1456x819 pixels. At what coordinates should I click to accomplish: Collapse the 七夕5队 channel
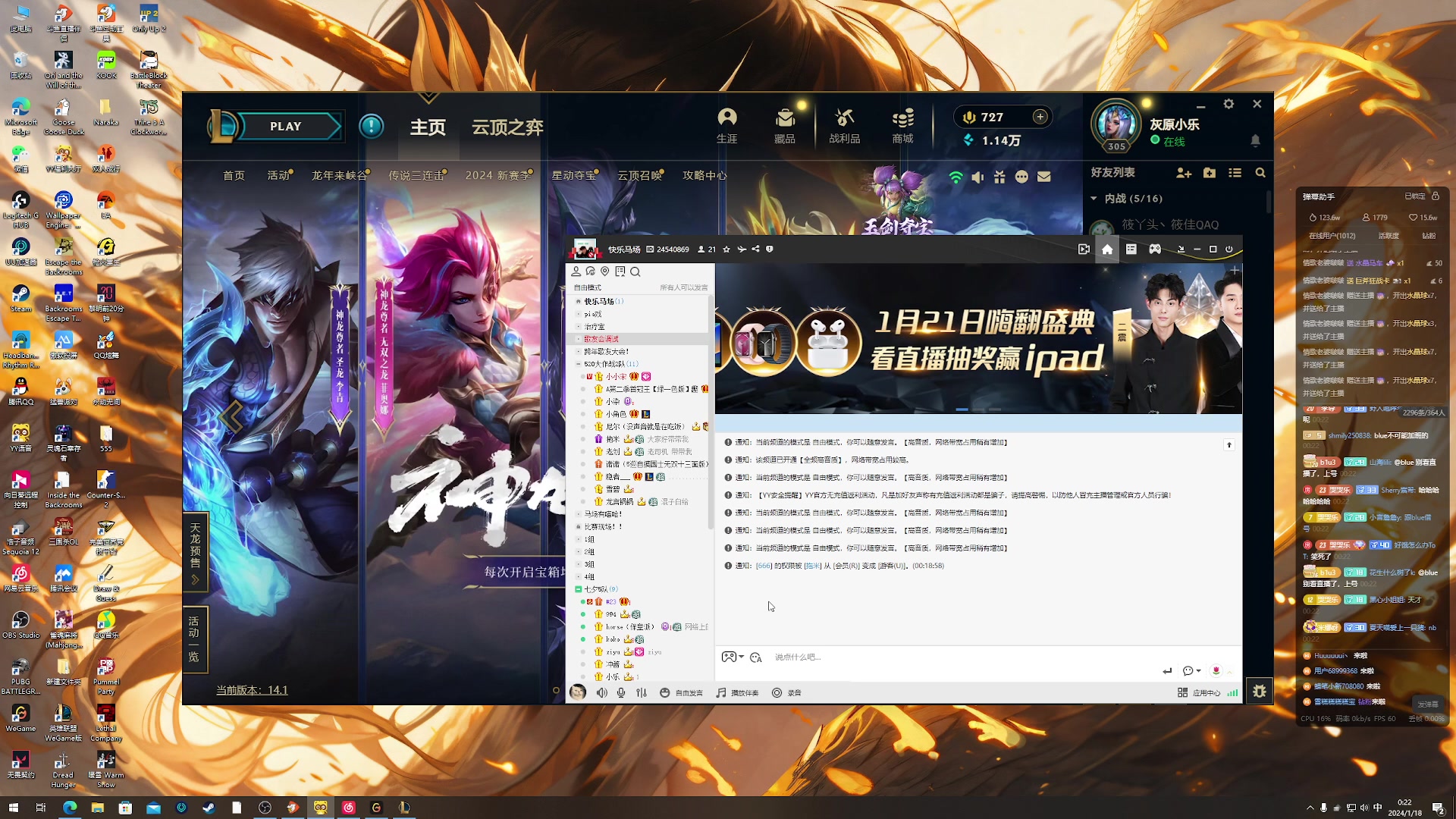(578, 589)
